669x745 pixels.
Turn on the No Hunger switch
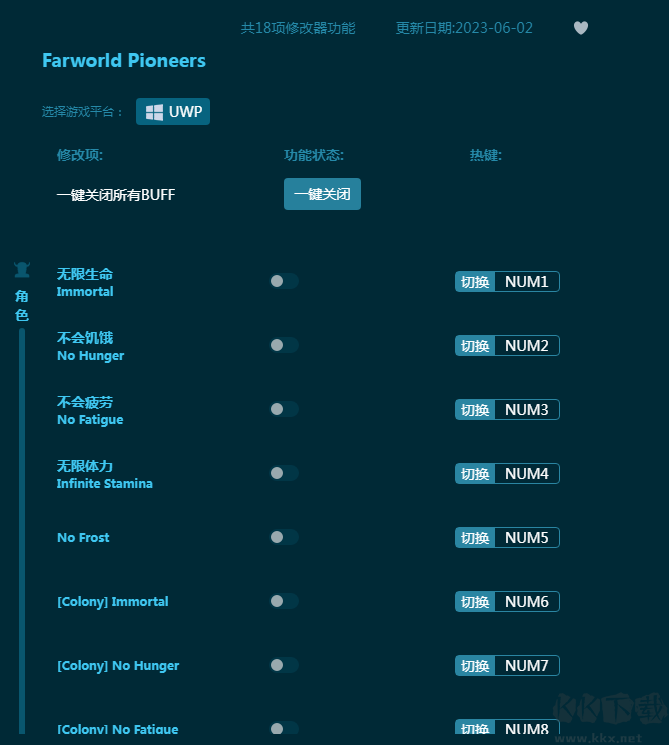284,345
